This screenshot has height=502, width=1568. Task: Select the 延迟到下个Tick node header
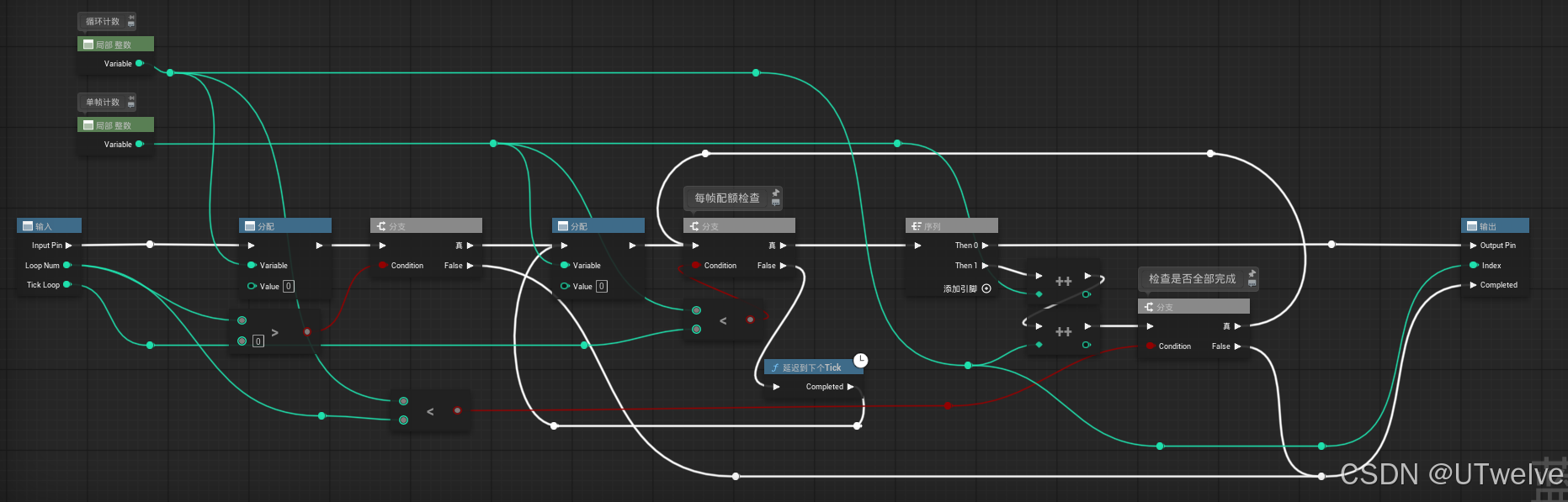click(813, 367)
